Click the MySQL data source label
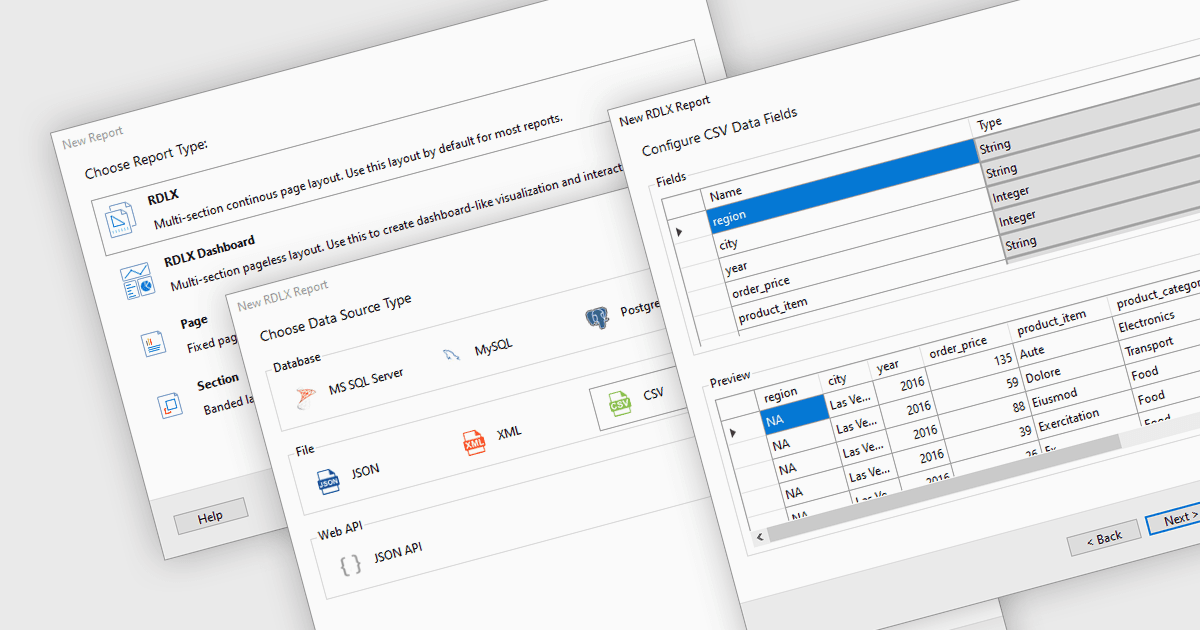This screenshot has height=630, width=1200. pos(493,347)
